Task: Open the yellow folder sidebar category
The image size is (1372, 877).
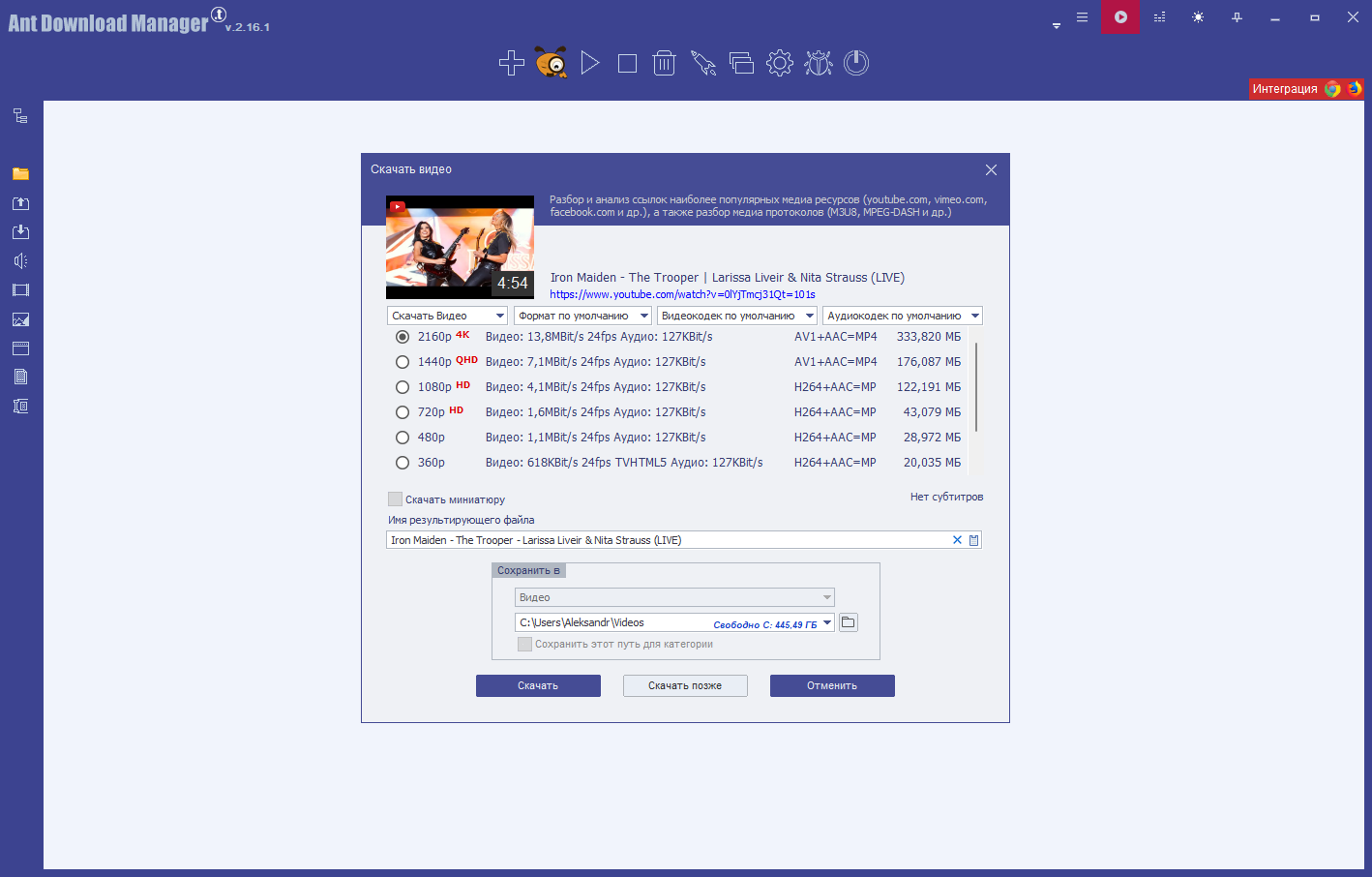Action: click(20, 174)
